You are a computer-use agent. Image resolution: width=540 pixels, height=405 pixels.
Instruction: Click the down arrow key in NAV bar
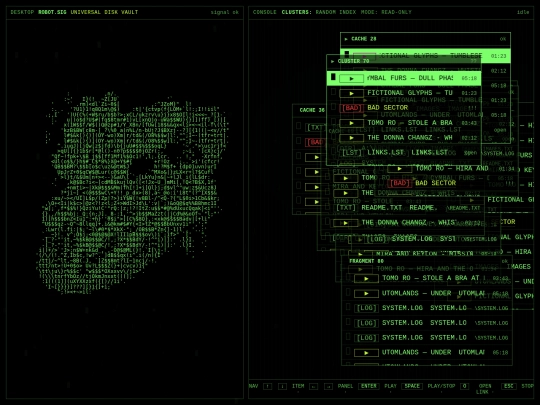(x=282, y=386)
